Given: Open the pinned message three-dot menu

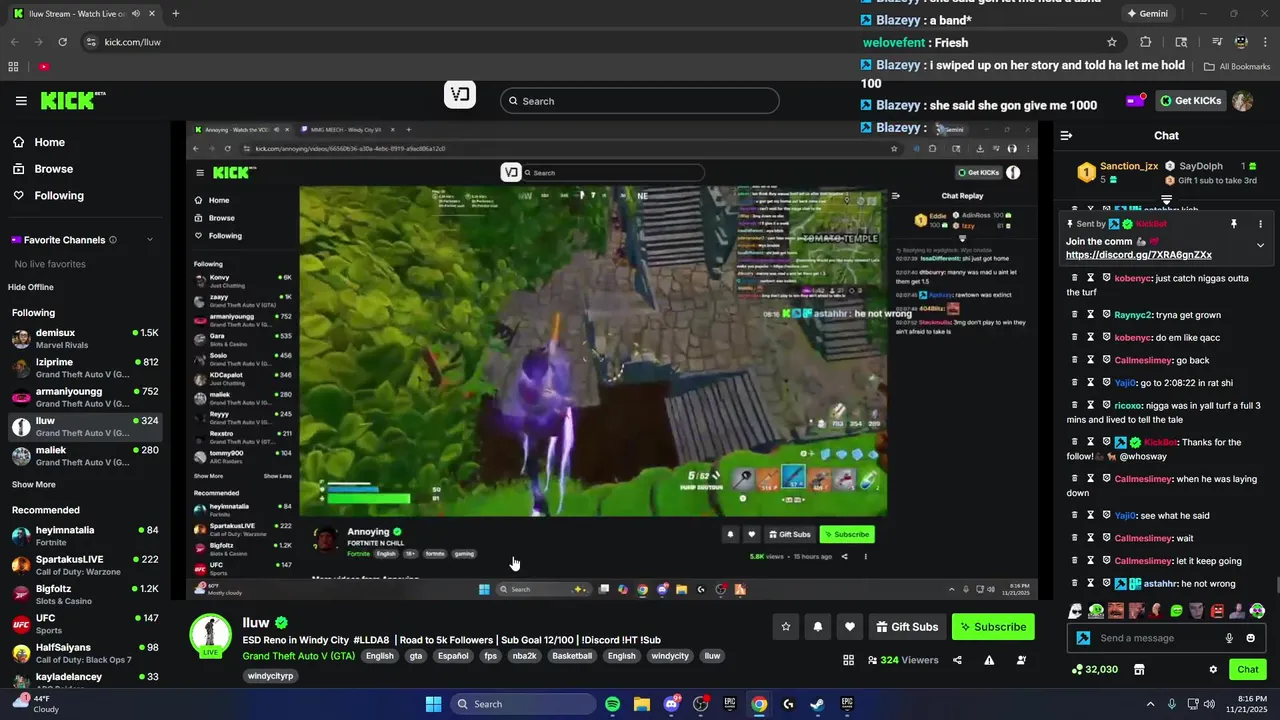Looking at the screenshot, I should 1260,224.
